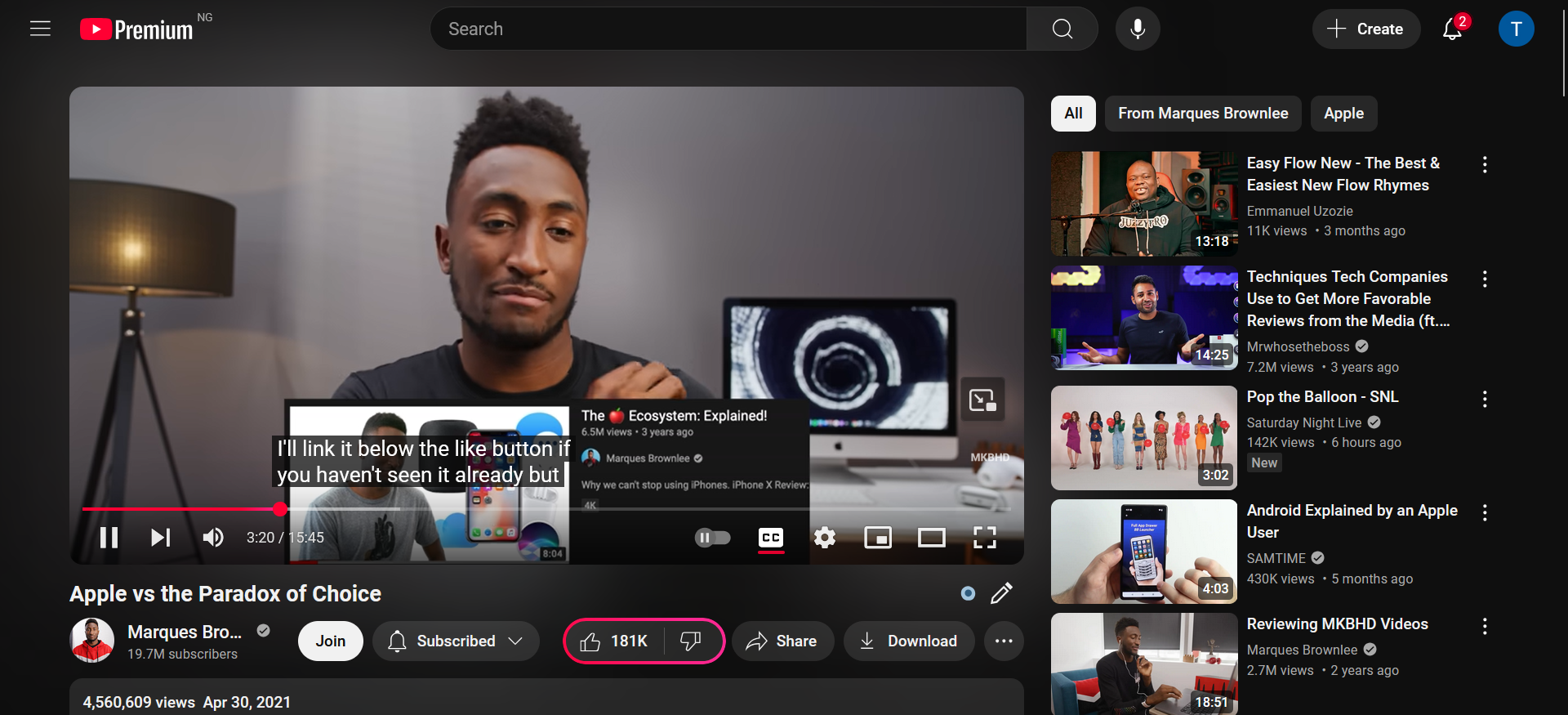The width and height of the screenshot is (1568, 715).
Task: Click The Ecosystem: Explained card title
Action: click(674, 416)
